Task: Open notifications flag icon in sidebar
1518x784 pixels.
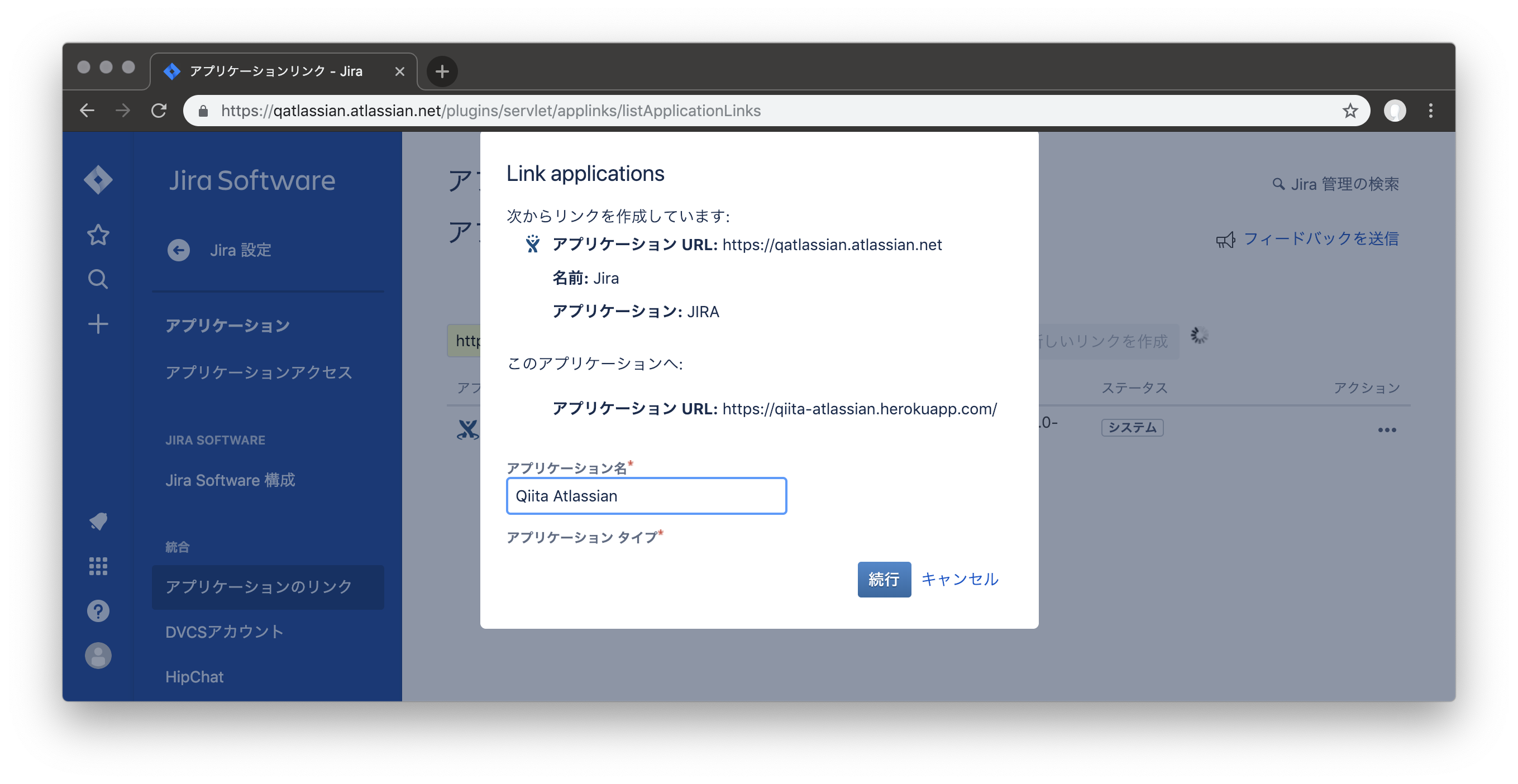Action: [98, 520]
